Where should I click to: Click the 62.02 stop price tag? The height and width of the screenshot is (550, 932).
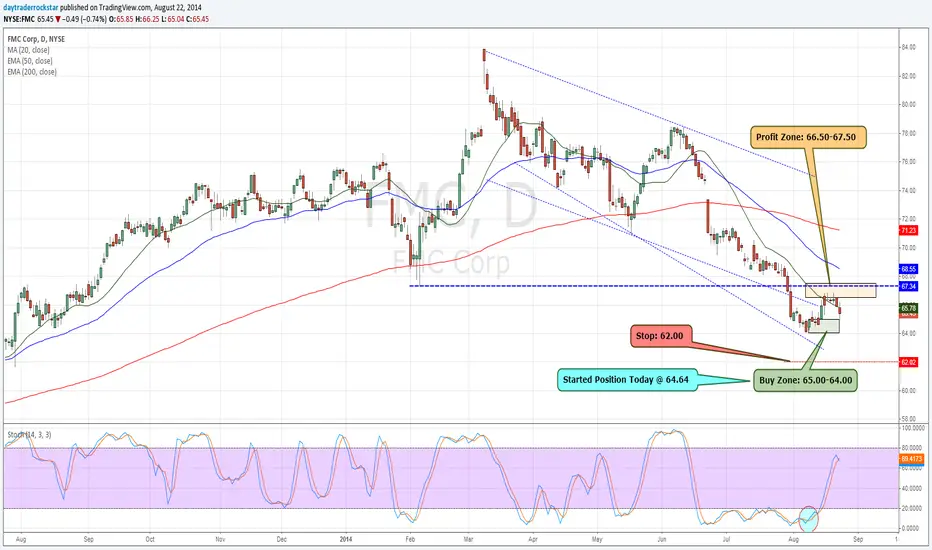pos(909,362)
